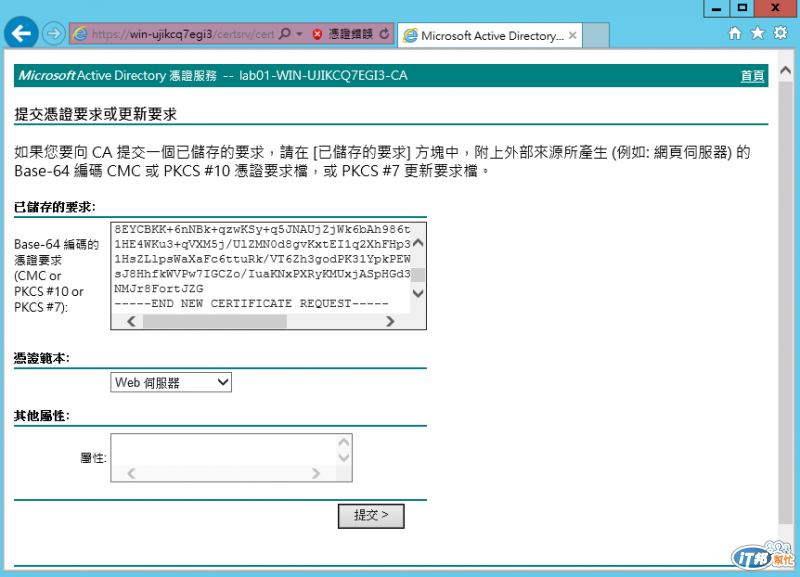Click the lab01-WIN-UJIKCQ7EGI3-CA banner text

[x=323, y=76]
